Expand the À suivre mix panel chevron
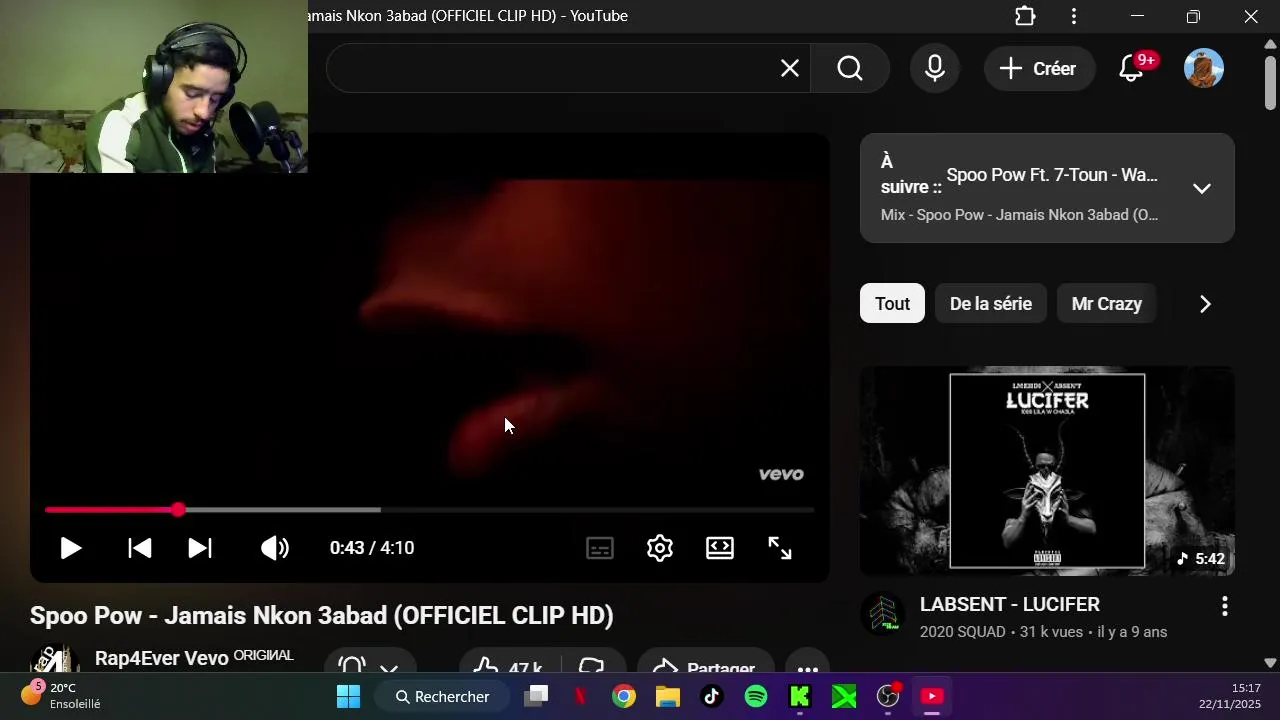This screenshot has width=1280, height=720. [x=1202, y=188]
